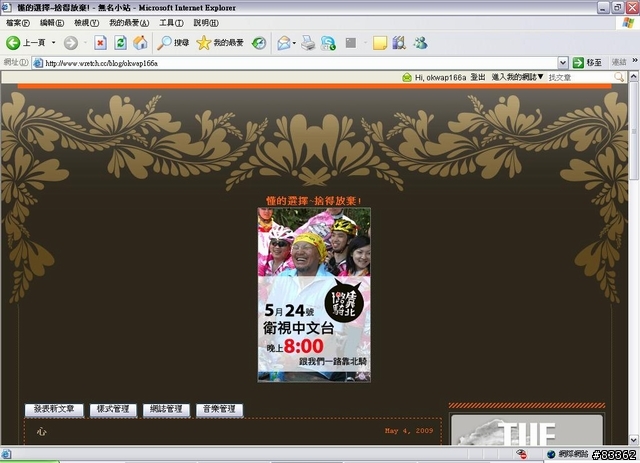Go back with the green Back arrow

[x=13, y=42]
